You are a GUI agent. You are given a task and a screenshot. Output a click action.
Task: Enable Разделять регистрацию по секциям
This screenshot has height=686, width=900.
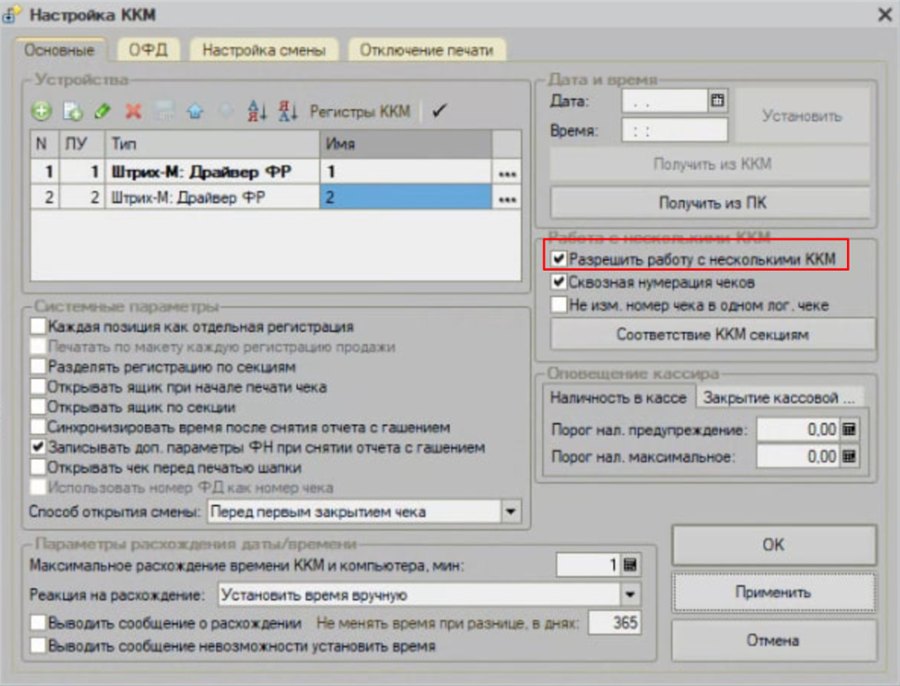pyautogui.click(x=38, y=366)
